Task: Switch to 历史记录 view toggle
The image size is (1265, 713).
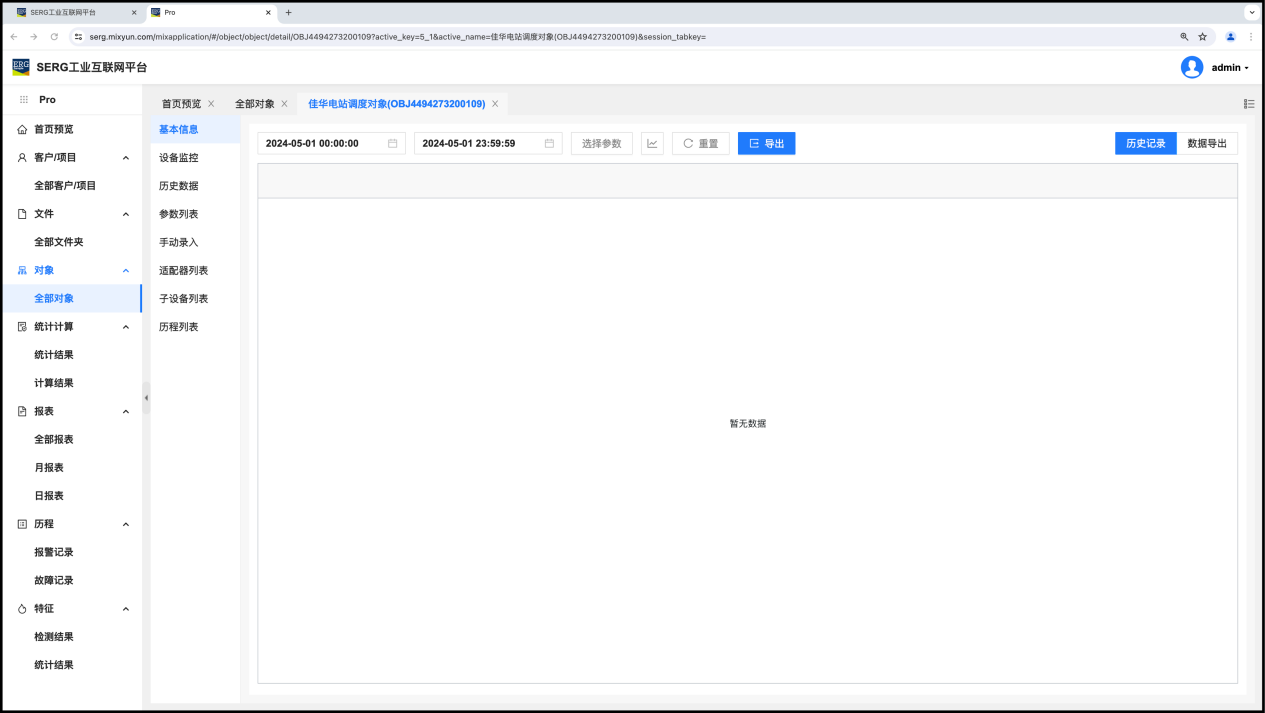Action: (x=1145, y=144)
